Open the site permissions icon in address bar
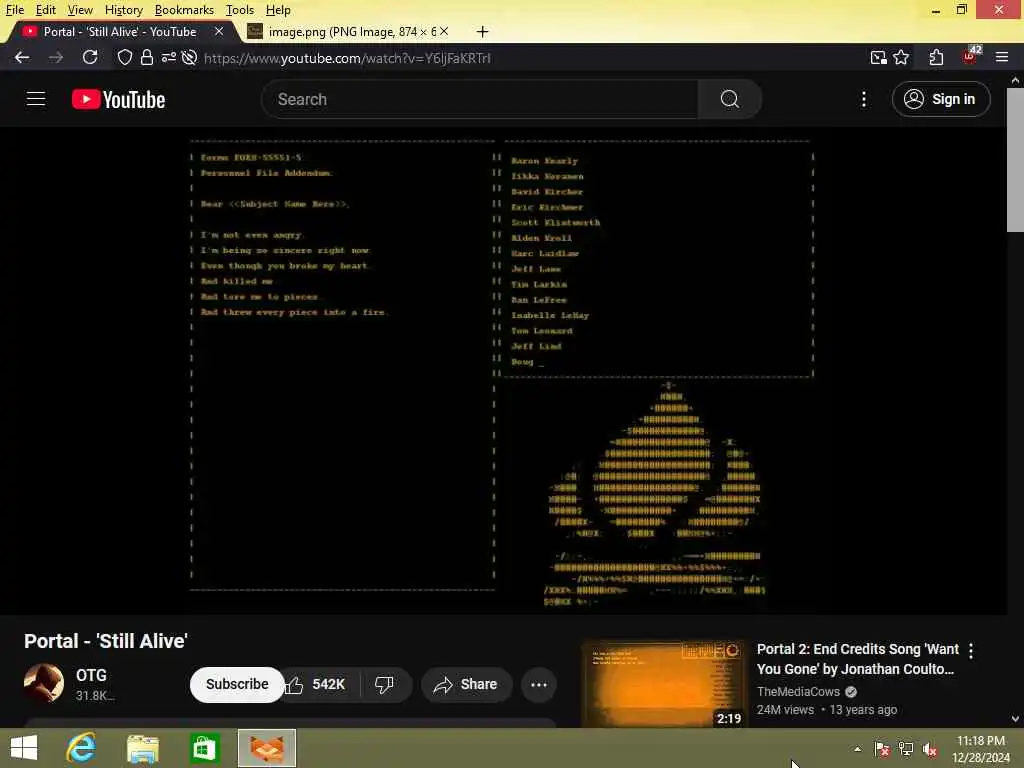Screen dimensions: 1024x768 tap(168, 57)
